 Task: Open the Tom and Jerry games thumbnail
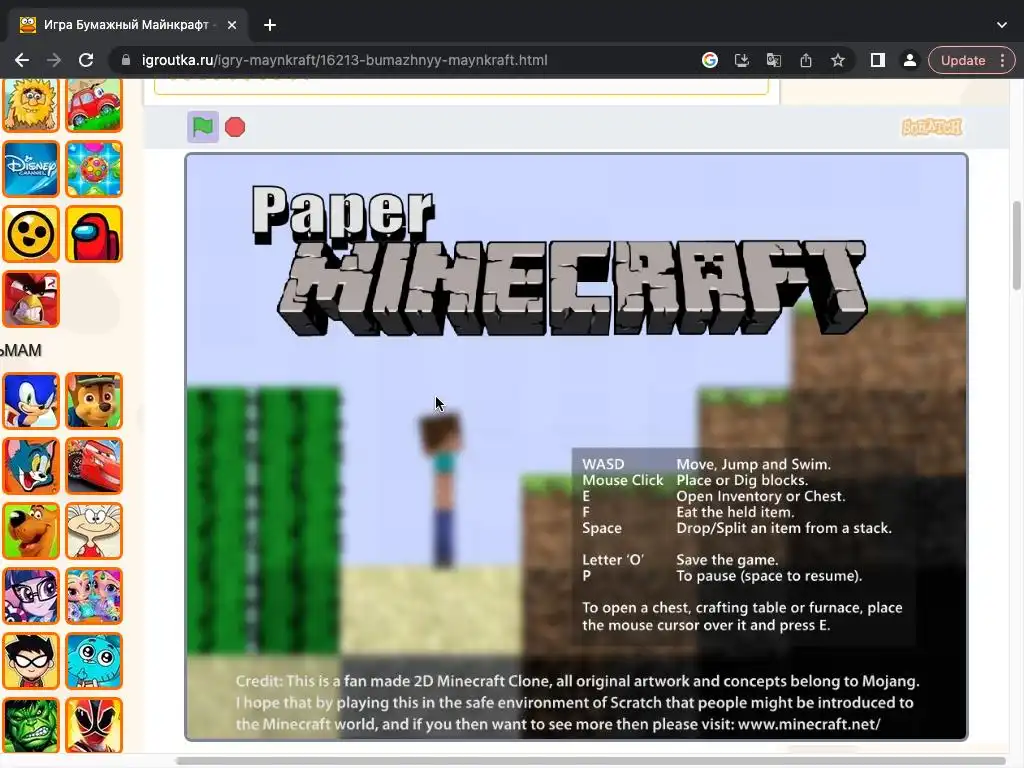click(31, 466)
